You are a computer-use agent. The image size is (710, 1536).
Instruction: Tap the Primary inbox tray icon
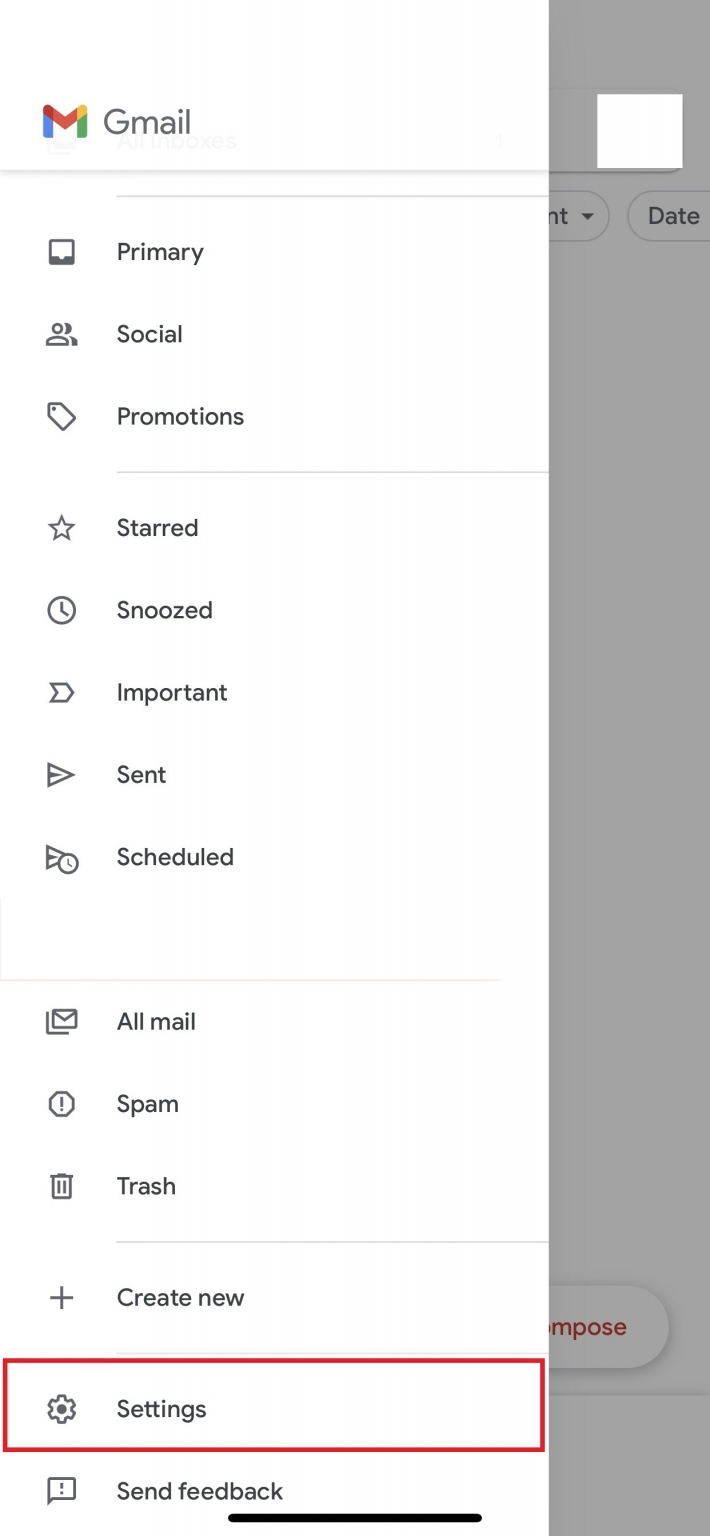(62, 252)
